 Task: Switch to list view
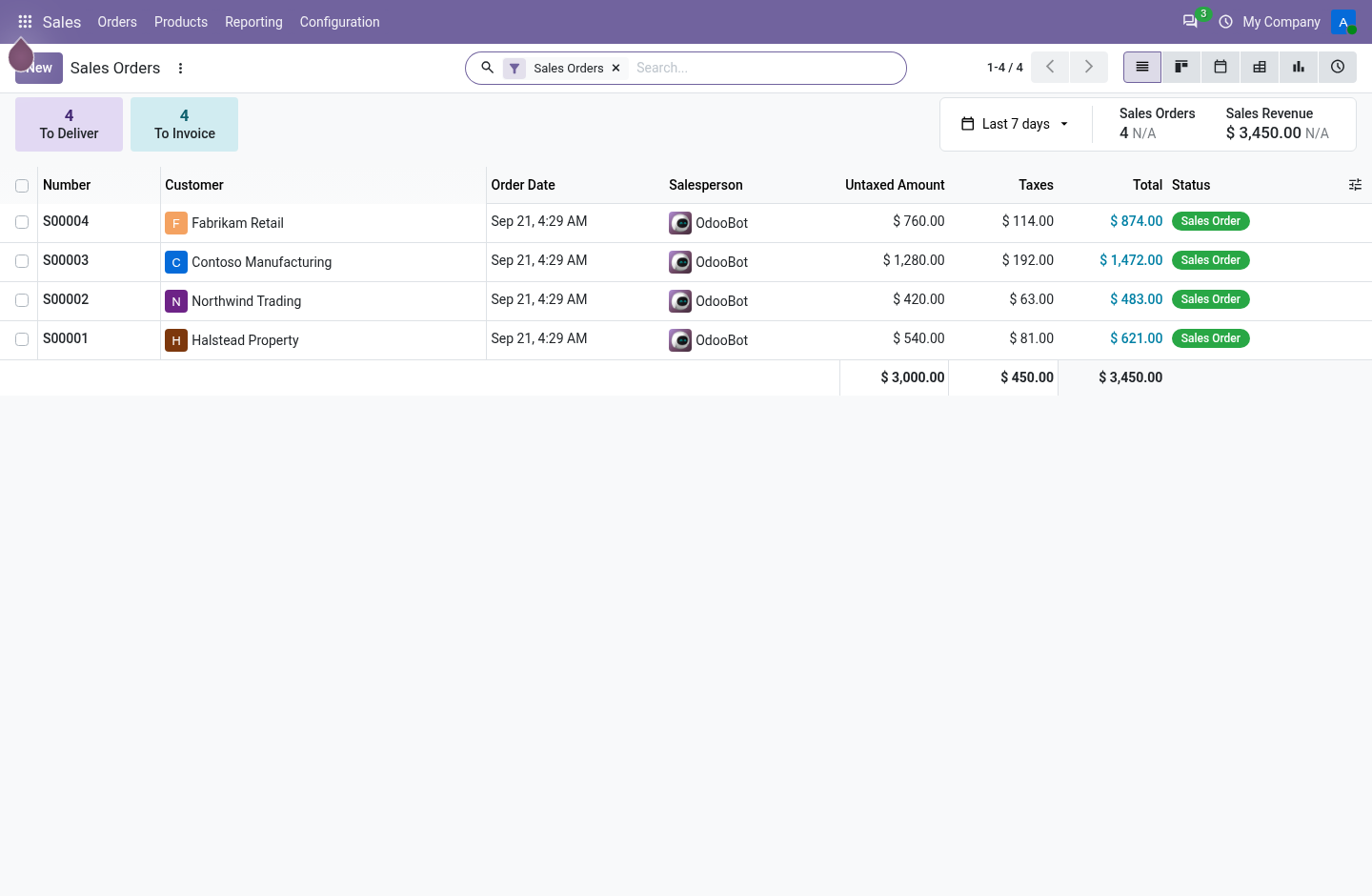pyautogui.click(x=1142, y=68)
